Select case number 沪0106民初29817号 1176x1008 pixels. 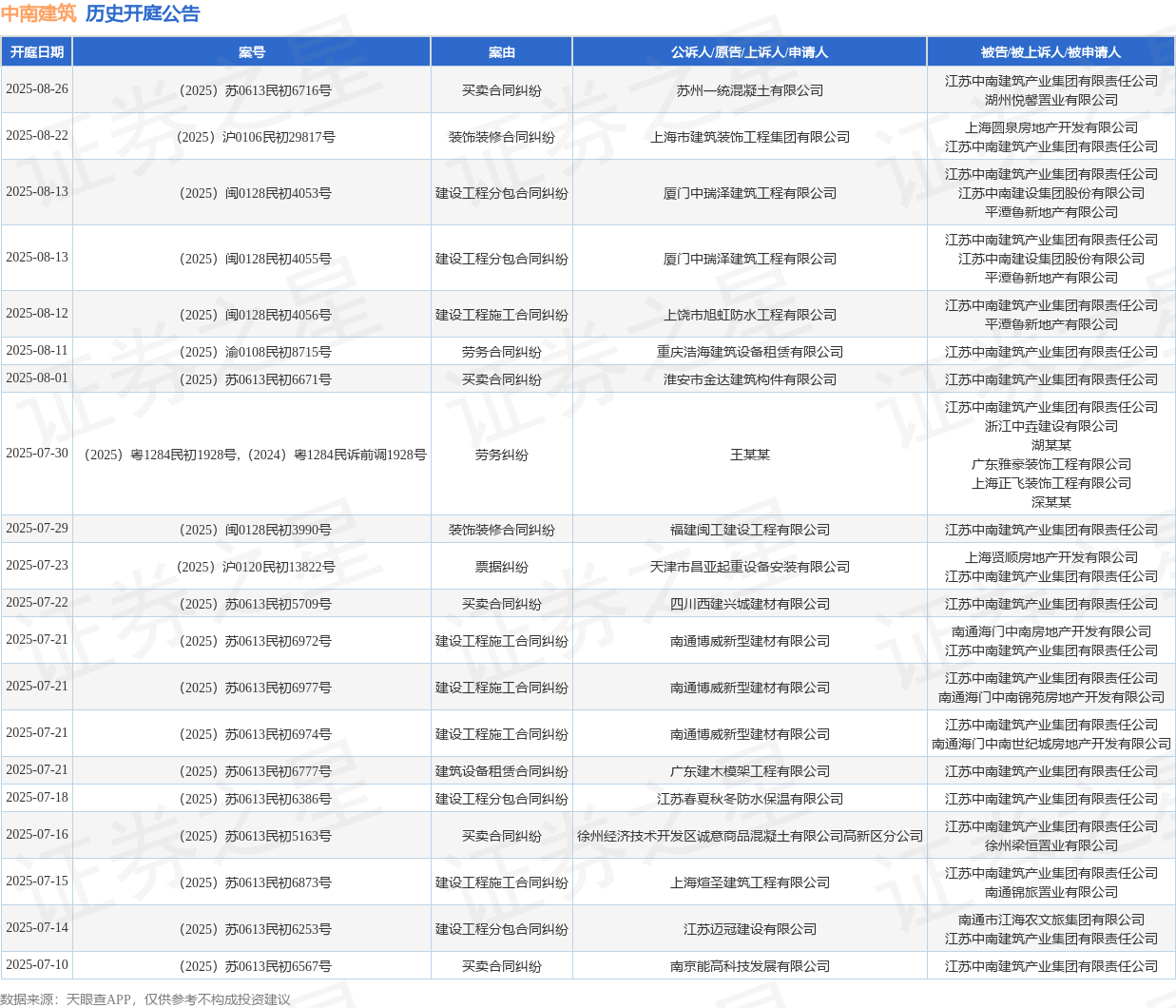[252, 137]
